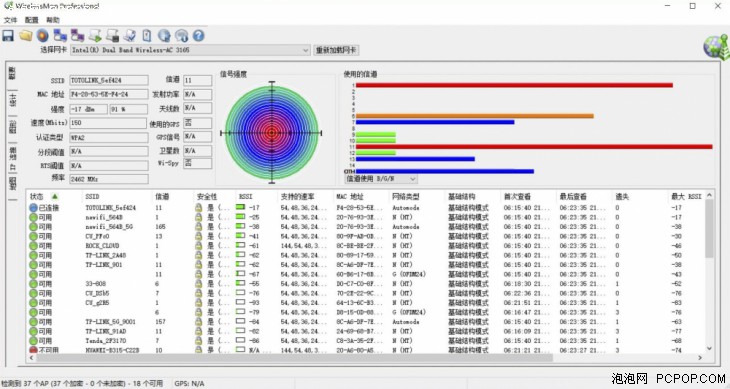The height and width of the screenshot is (389, 730).
Task: Click the blue network computers toolbar icon
Action: (x=60, y=35)
